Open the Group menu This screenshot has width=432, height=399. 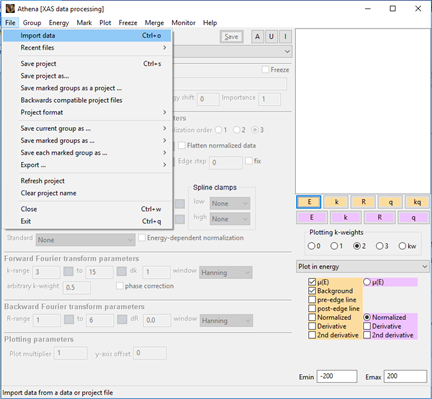[x=32, y=23]
